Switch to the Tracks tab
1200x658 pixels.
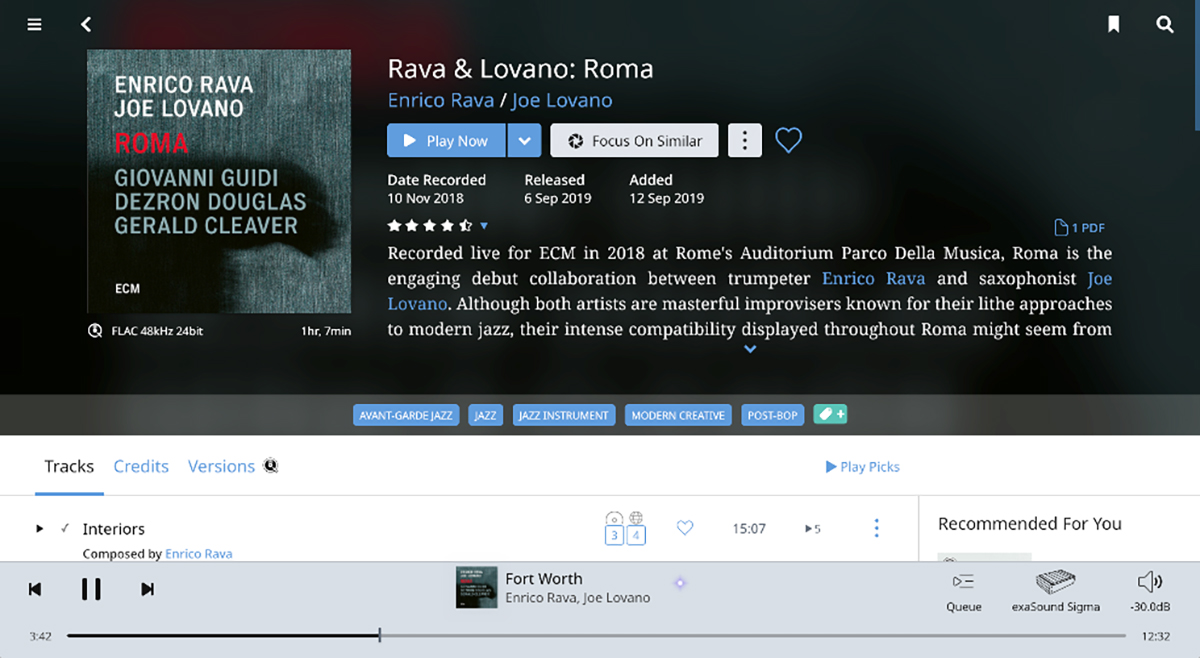(69, 466)
